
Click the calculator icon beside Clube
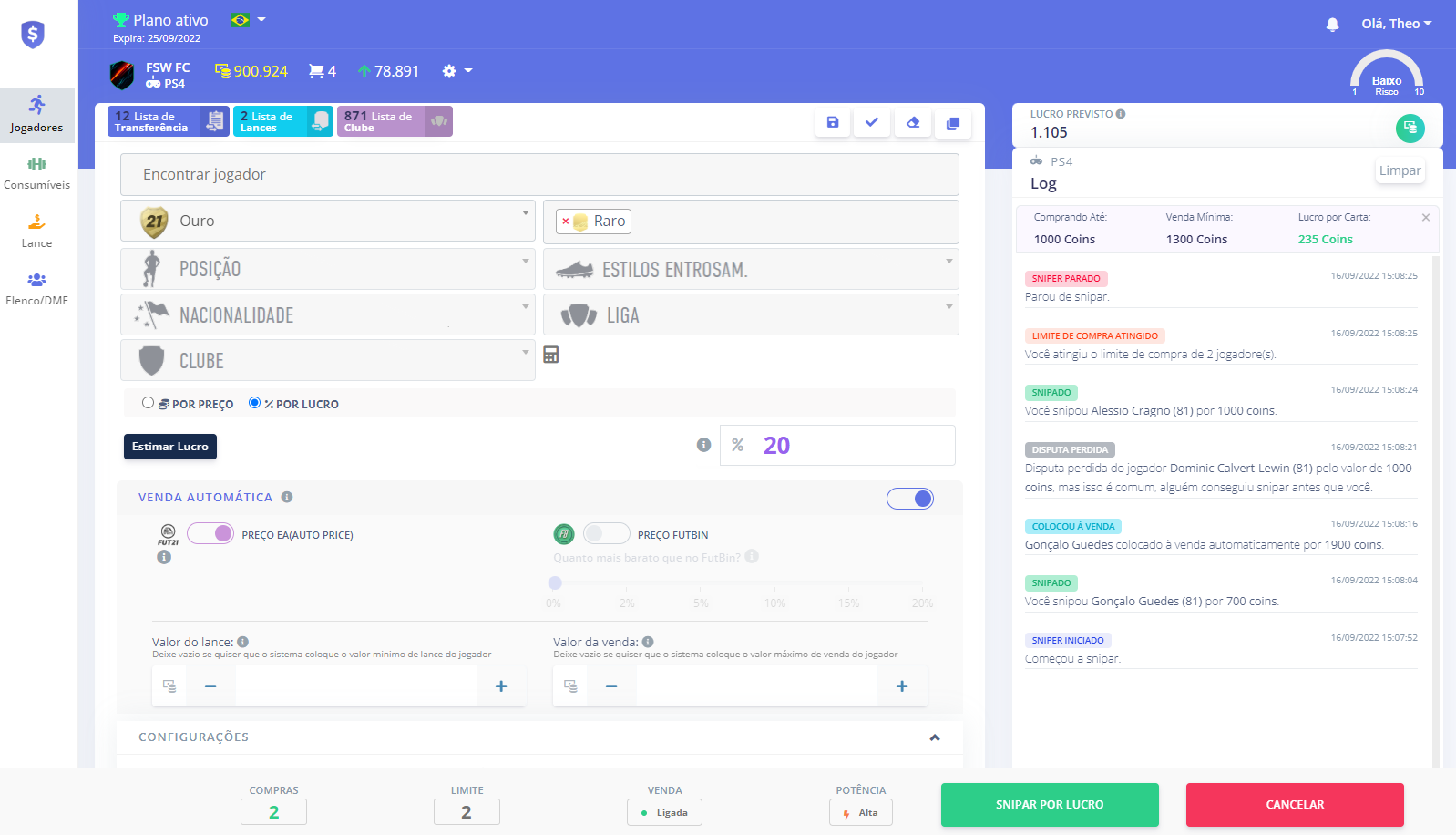coord(551,355)
